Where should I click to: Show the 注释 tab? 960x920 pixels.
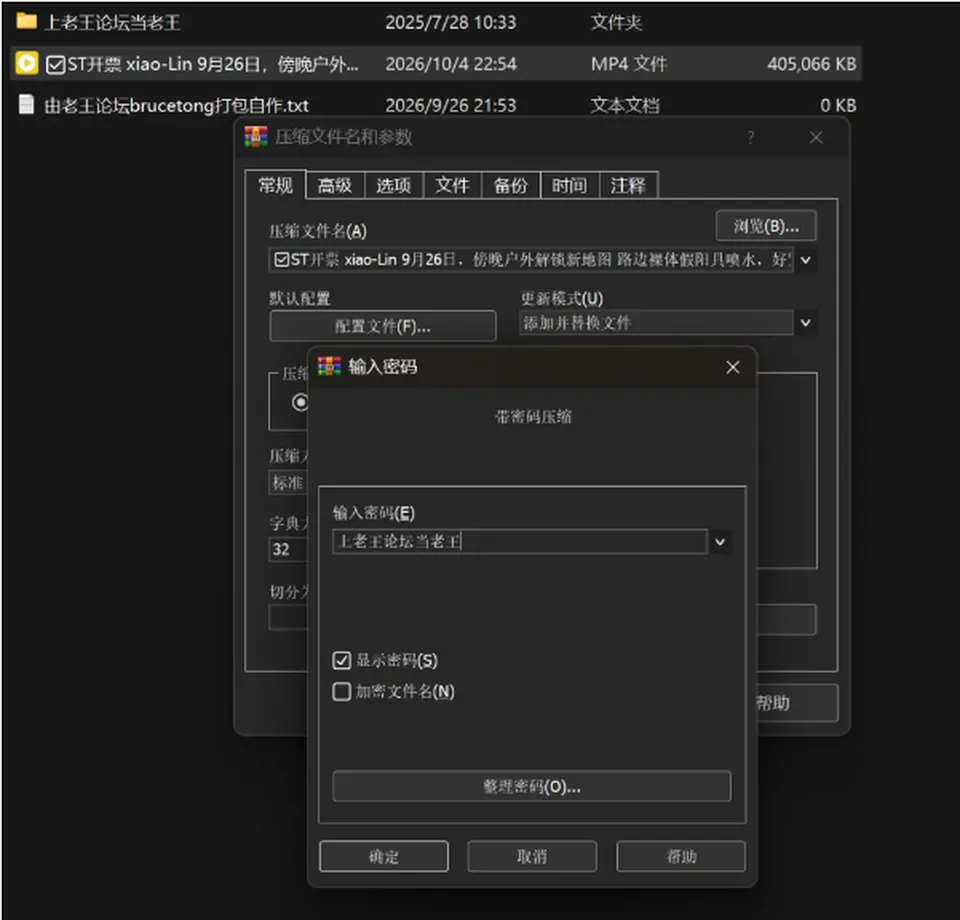pyautogui.click(x=628, y=185)
